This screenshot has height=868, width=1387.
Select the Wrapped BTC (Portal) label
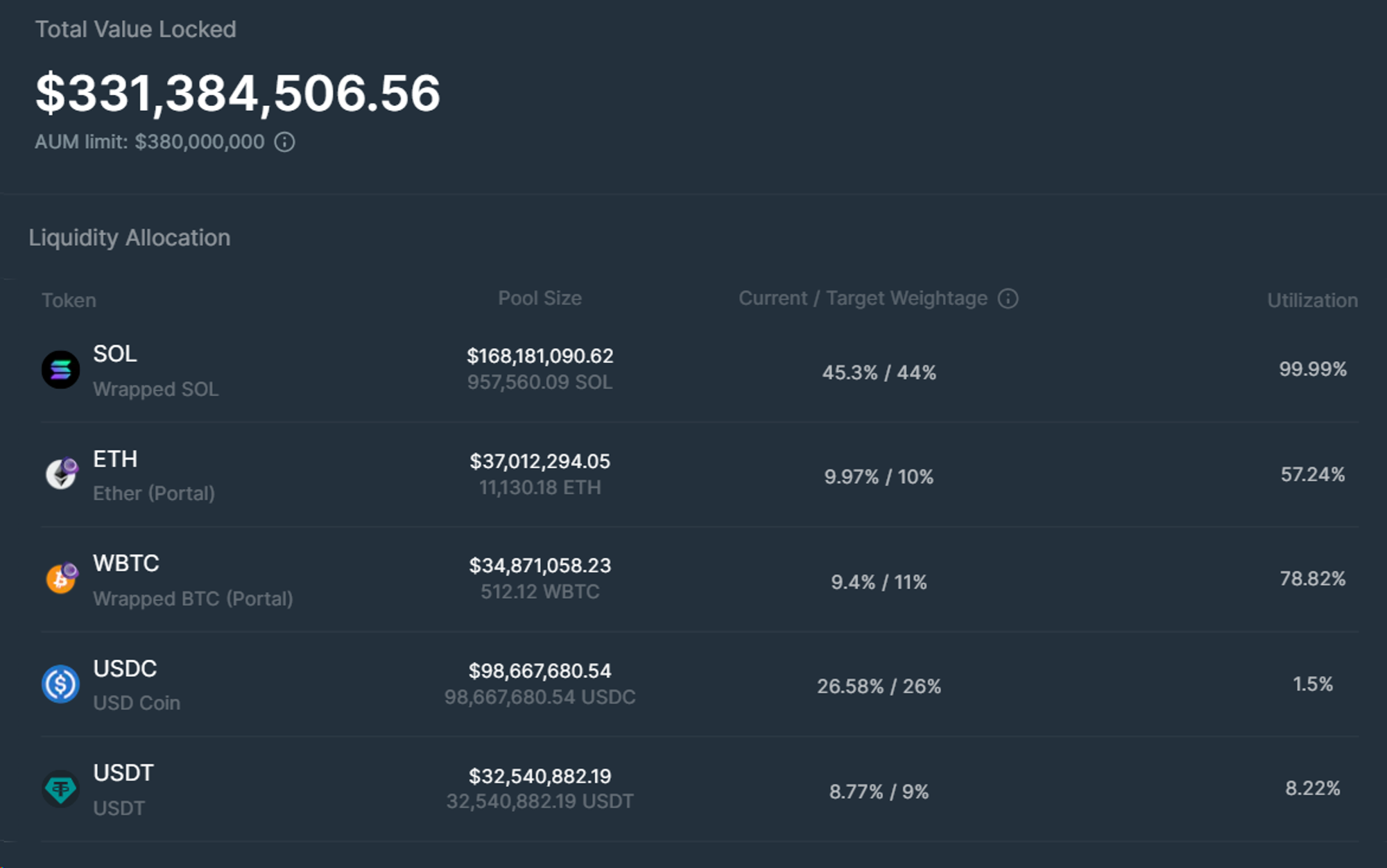pyautogui.click(x=193, y=598)
